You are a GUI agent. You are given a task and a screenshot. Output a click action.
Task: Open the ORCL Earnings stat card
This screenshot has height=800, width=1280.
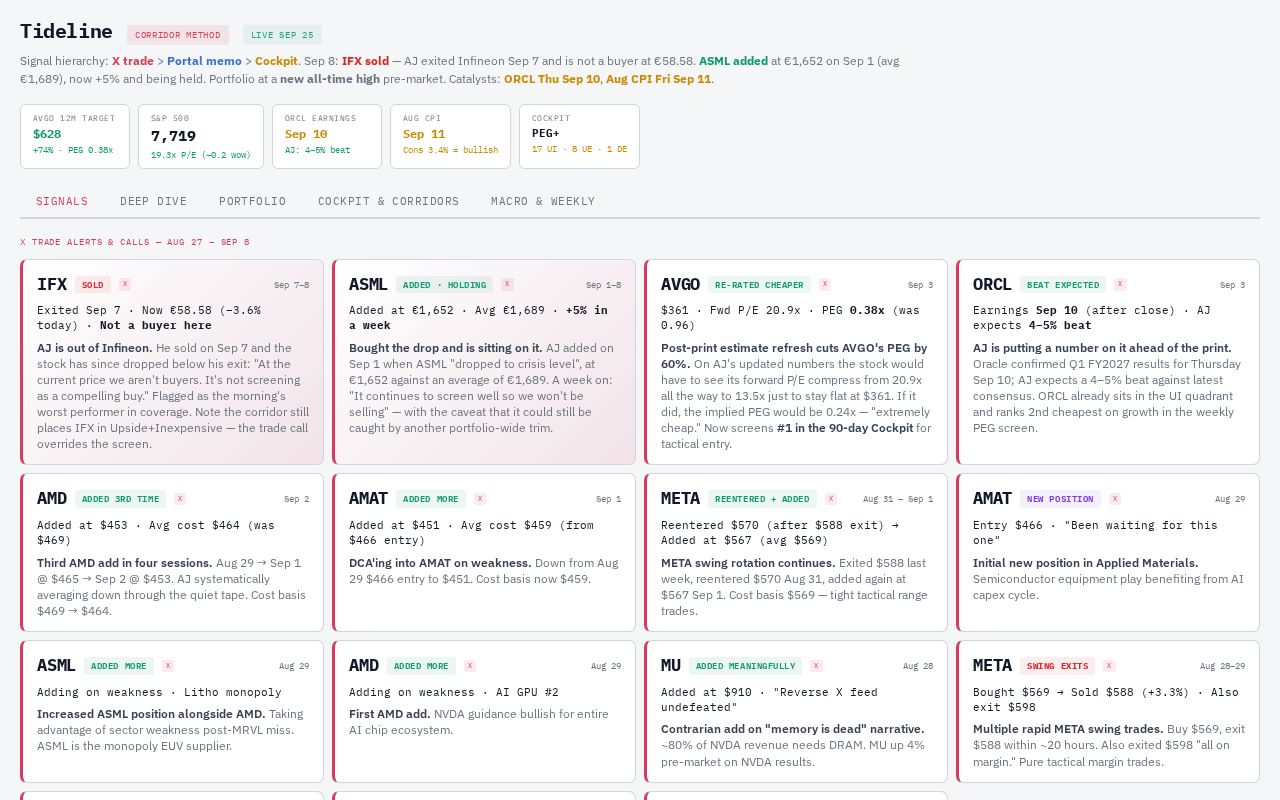pyautogui.click(x=327, y=136)
